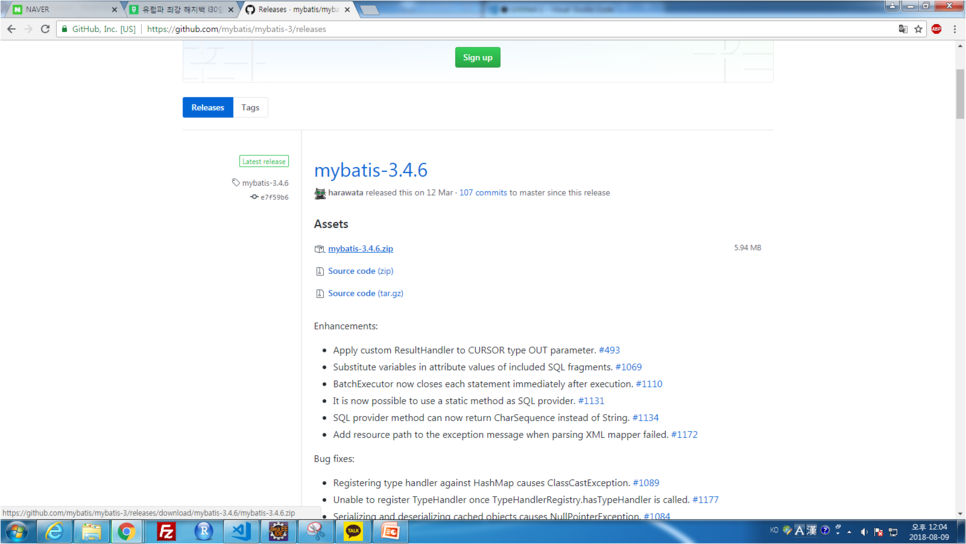This screenshot has width=966, height=544.
Task: Click the browser forward arrow
Action: 28,29
